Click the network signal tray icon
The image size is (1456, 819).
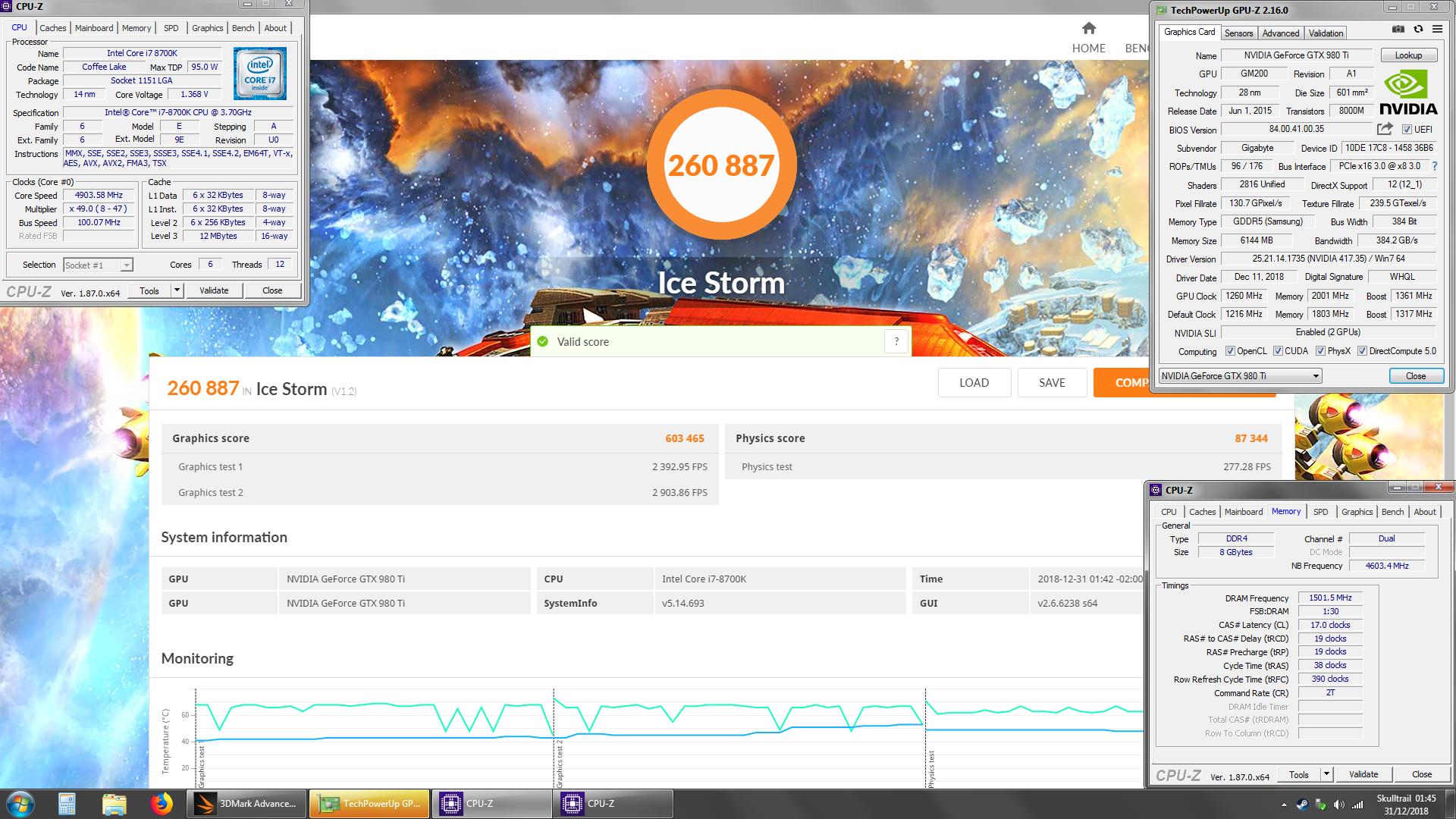point(1357,805)
